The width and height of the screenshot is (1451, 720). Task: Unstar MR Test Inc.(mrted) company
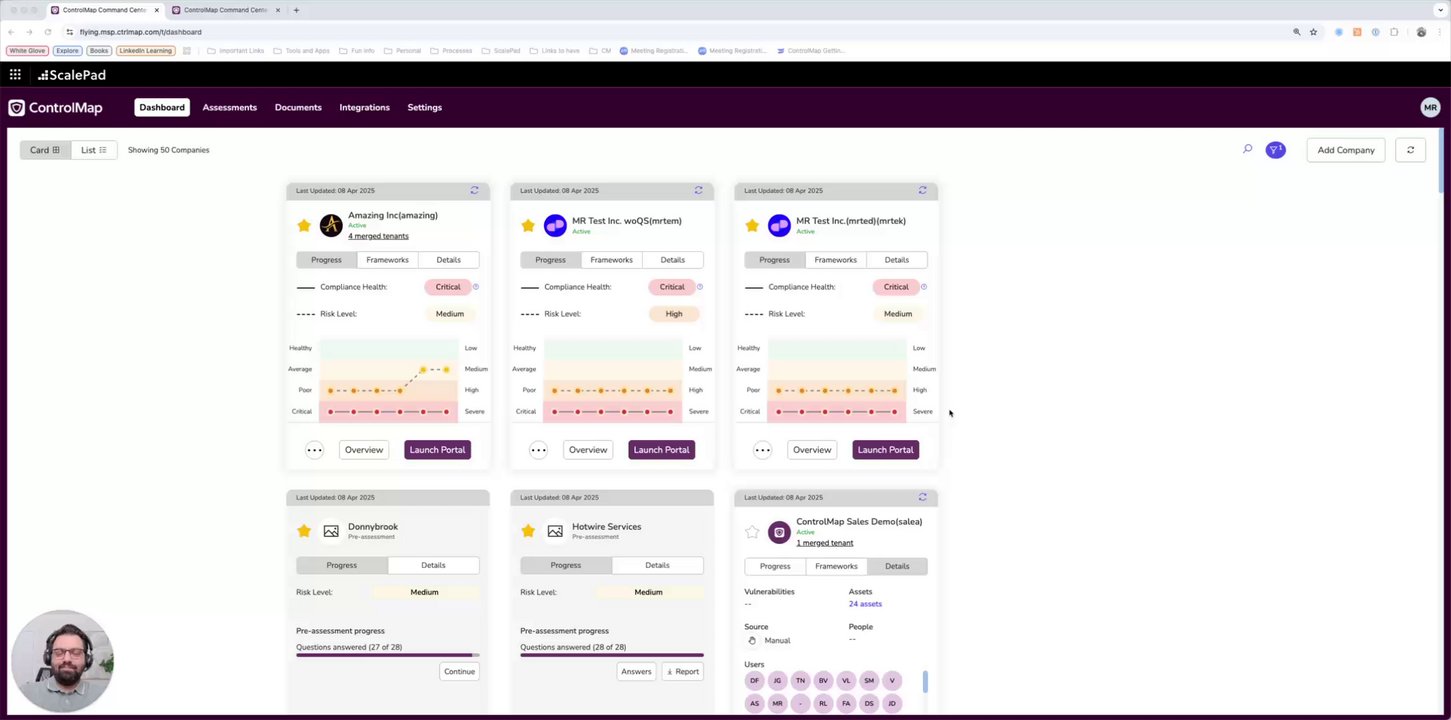tap(752, 225)
